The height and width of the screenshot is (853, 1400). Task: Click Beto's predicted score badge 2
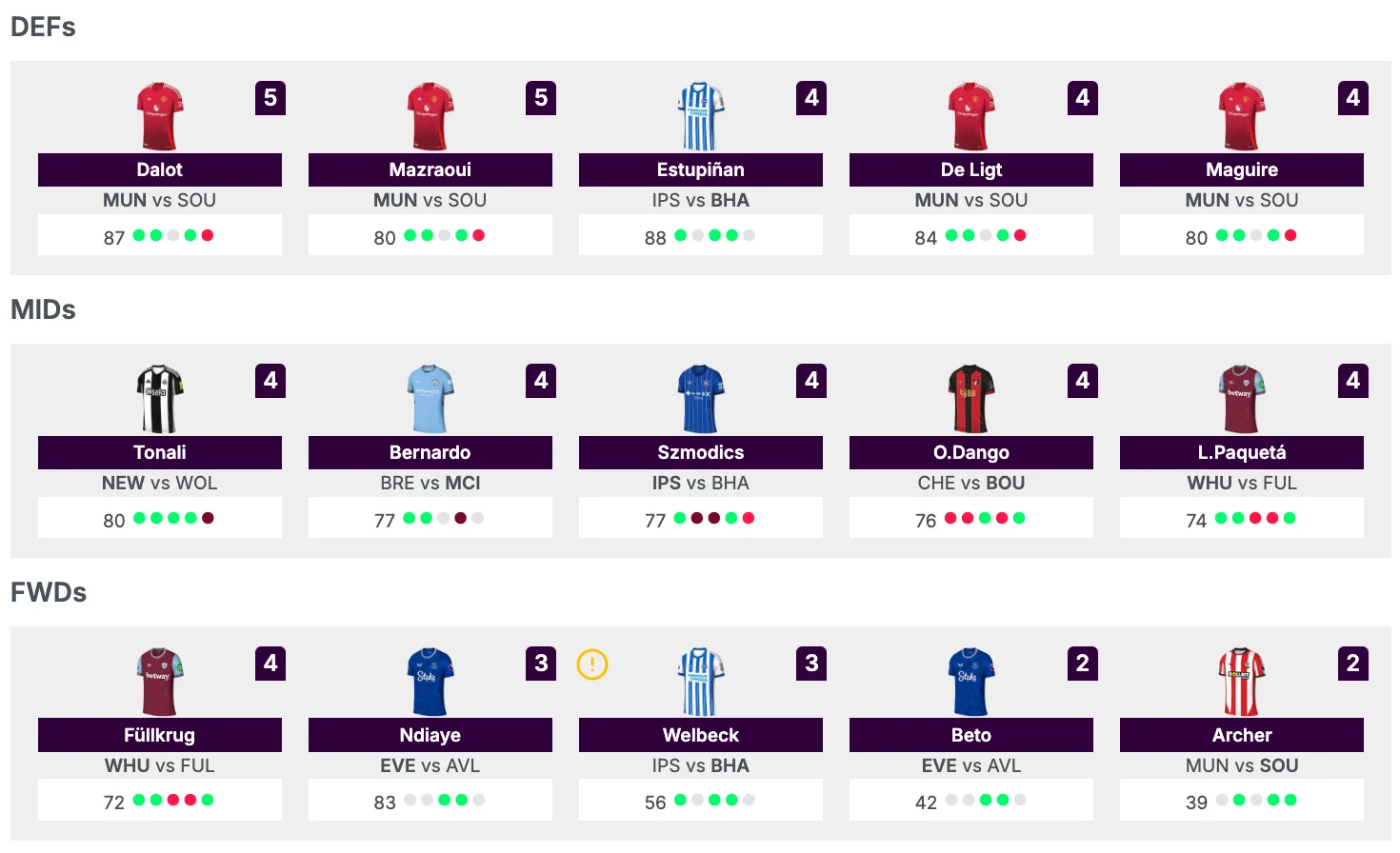[x=1082, y=664]
